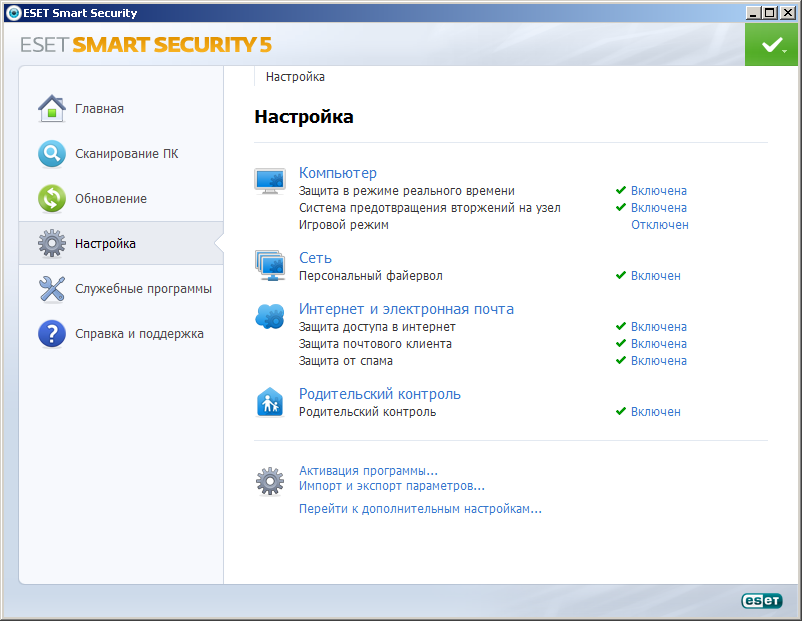This screenshot has width=802, height=621.
Task: Click the Защита доступа в интернет label
Action: click(x=377, y=327)
